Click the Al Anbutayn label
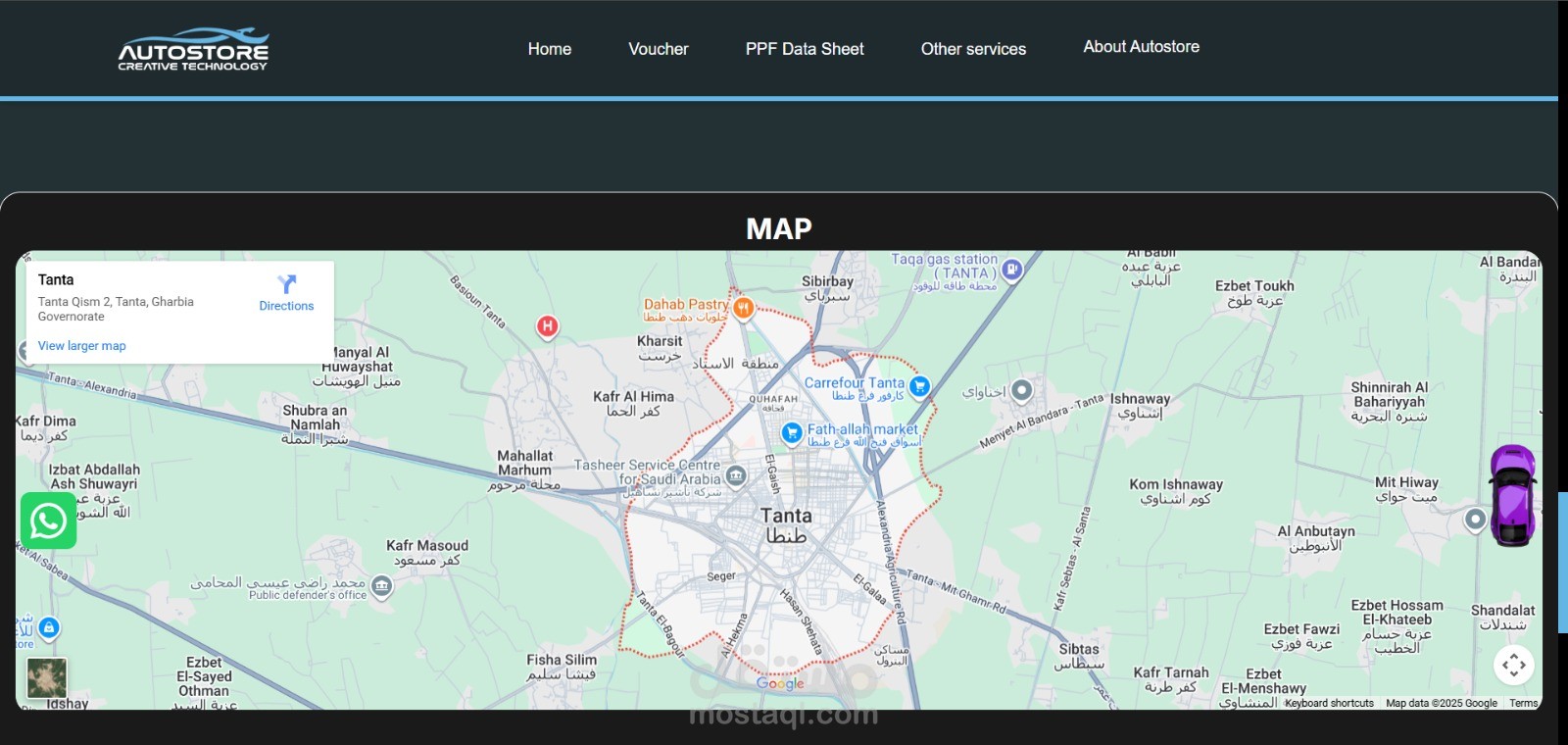Image resolution: width=1568 pixels, height=745 pixels. coord(1316,538)
